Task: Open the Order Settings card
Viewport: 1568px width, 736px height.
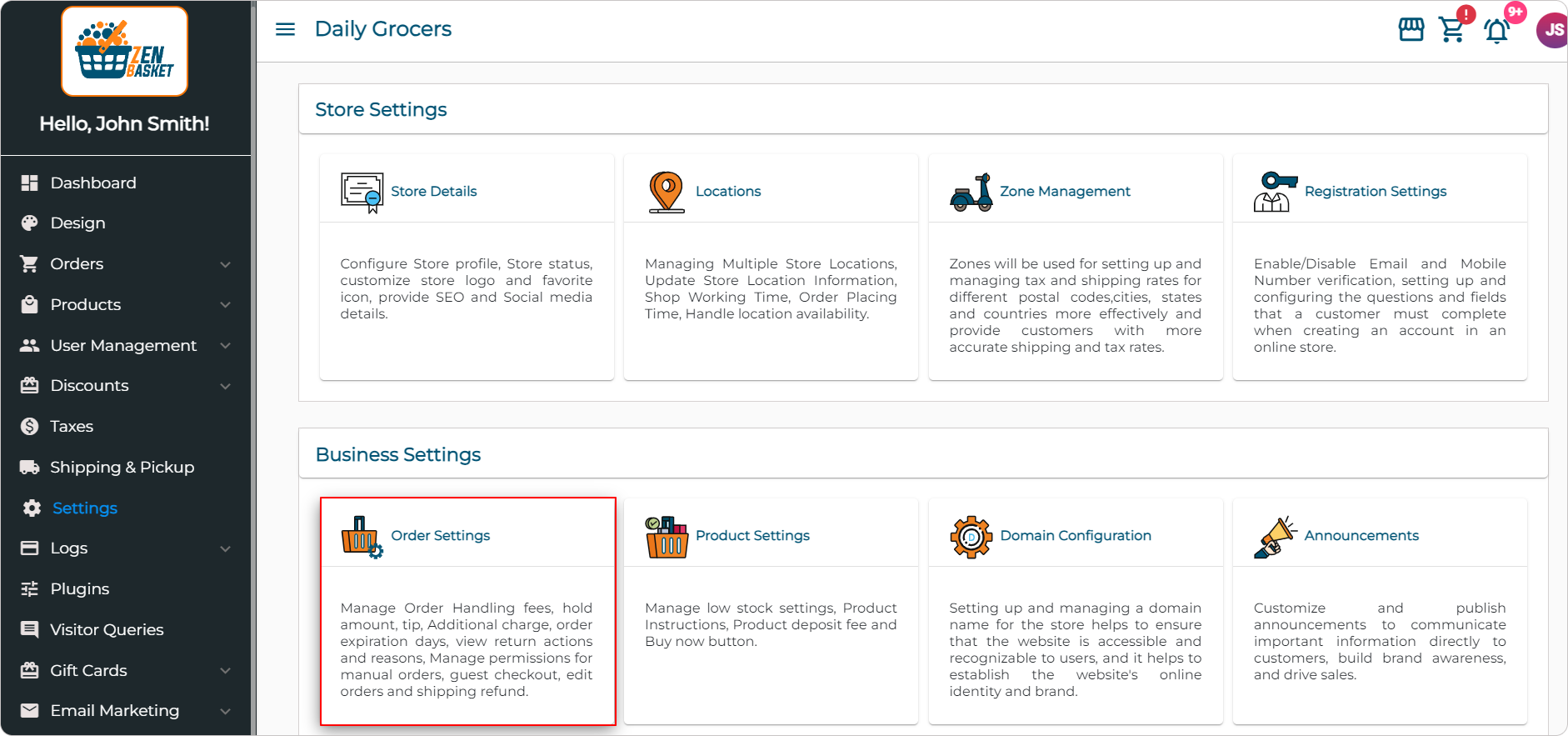Action: point(467,611)
